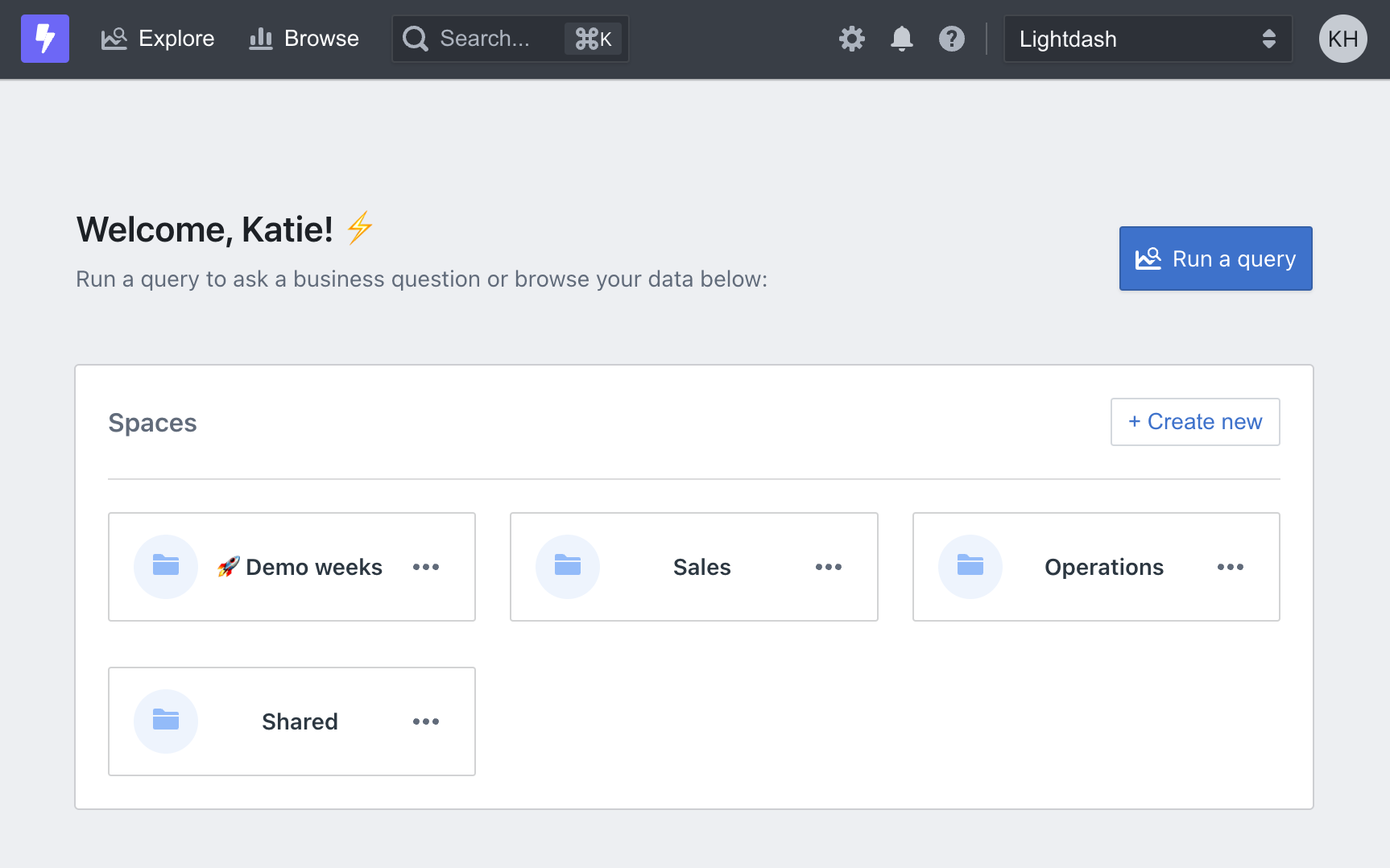Click the Operations folder icon
Viewport: 1390px width, 868px height.
point(970,567)
